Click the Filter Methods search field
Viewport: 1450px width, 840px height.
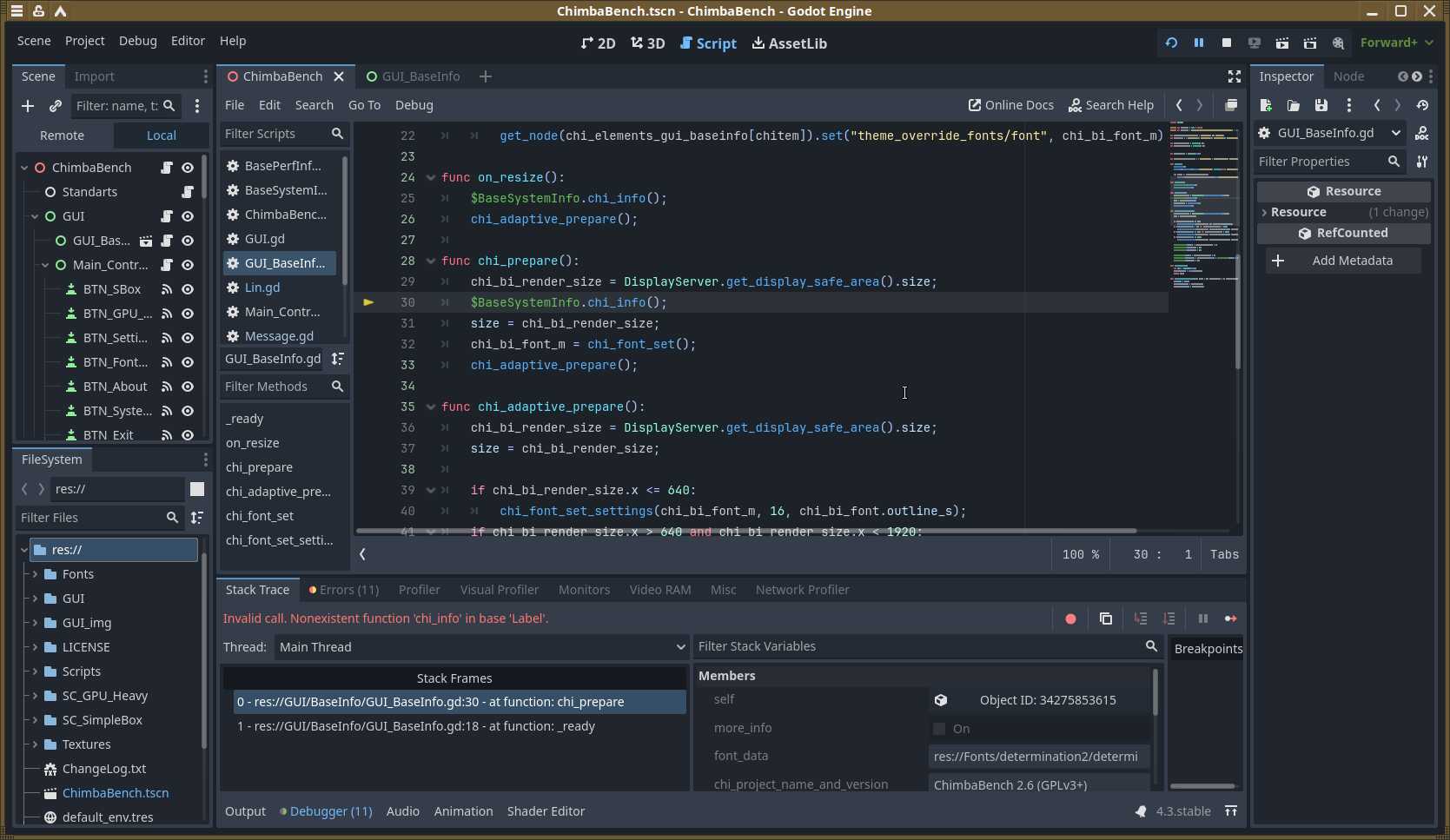pyautogui.click(x=275, y=387)
